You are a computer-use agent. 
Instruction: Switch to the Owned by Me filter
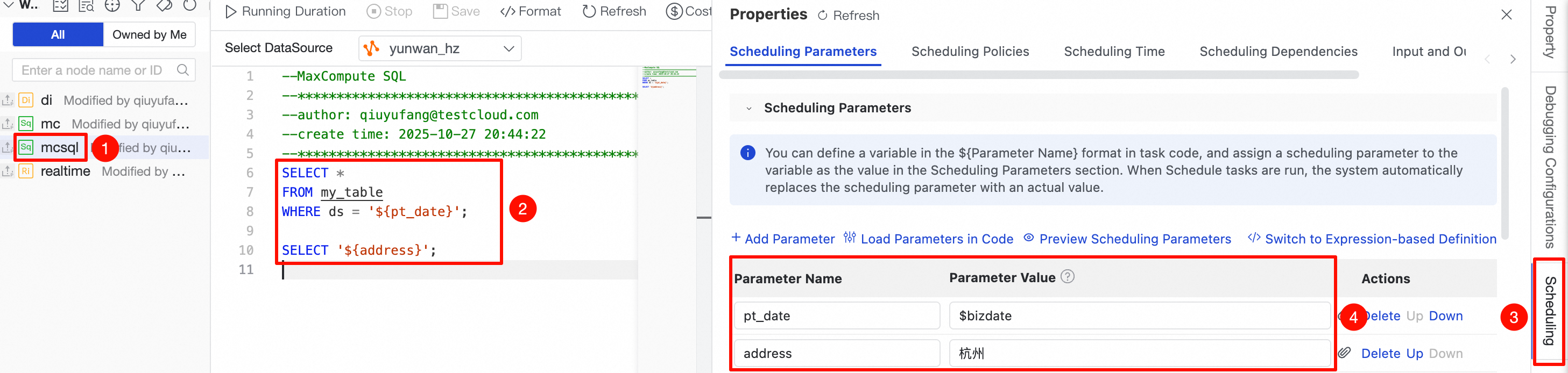(149, 34)
